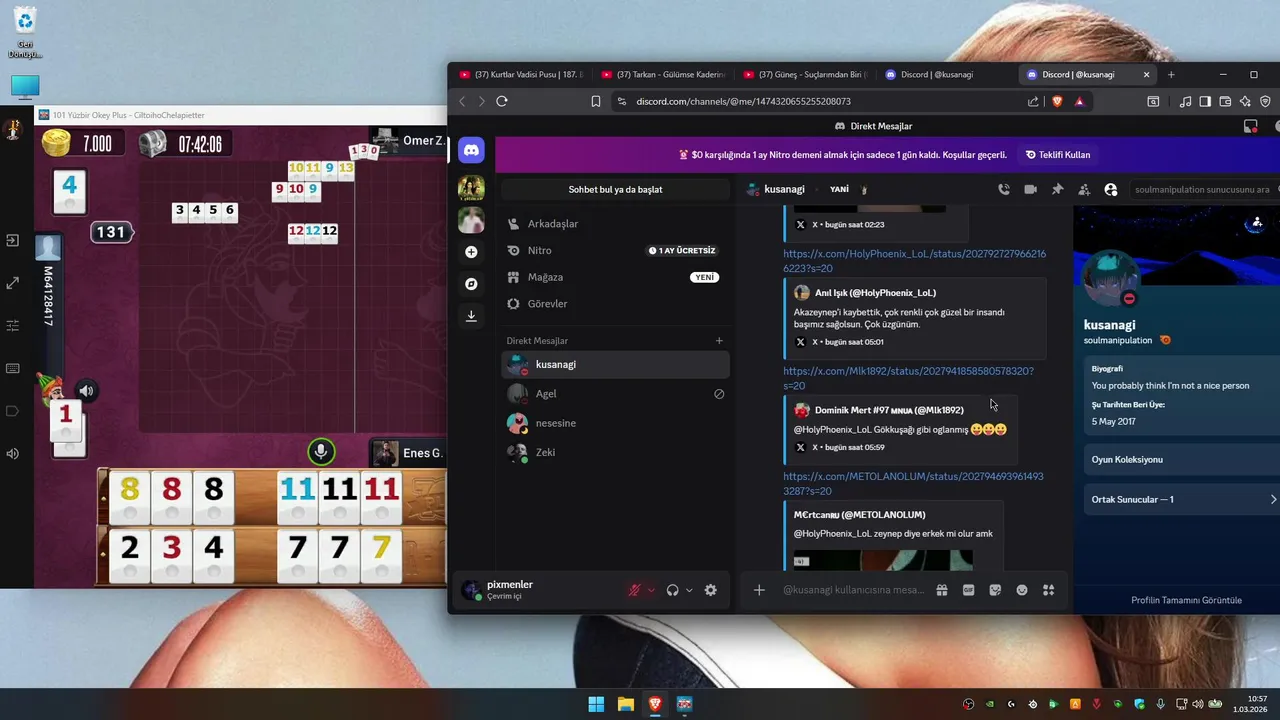Click the keyboard icon in Okey sidebar
The image size is (1280, 720).
tap(13, 368)
